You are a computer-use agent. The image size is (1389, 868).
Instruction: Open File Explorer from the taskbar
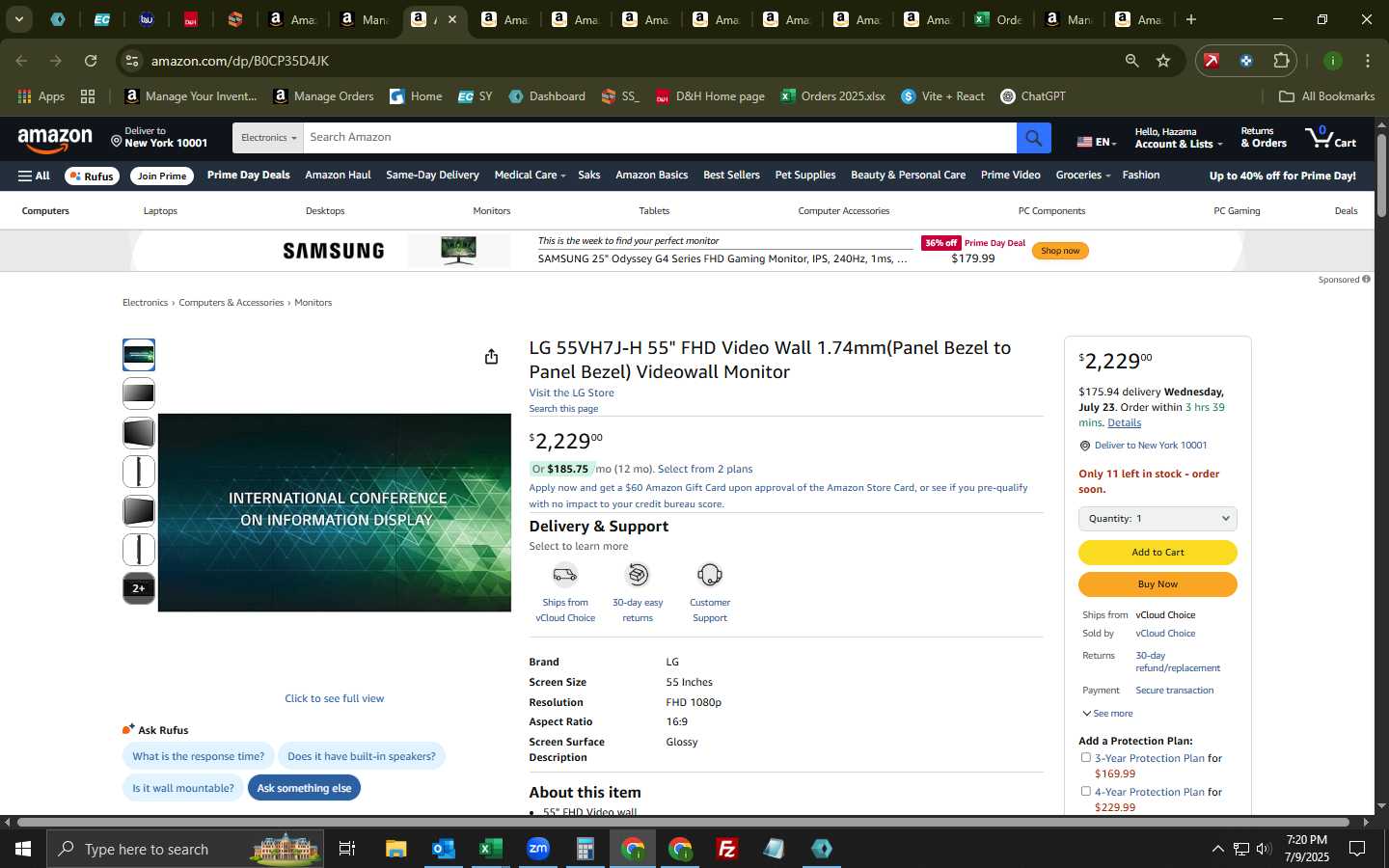point(395,849)
